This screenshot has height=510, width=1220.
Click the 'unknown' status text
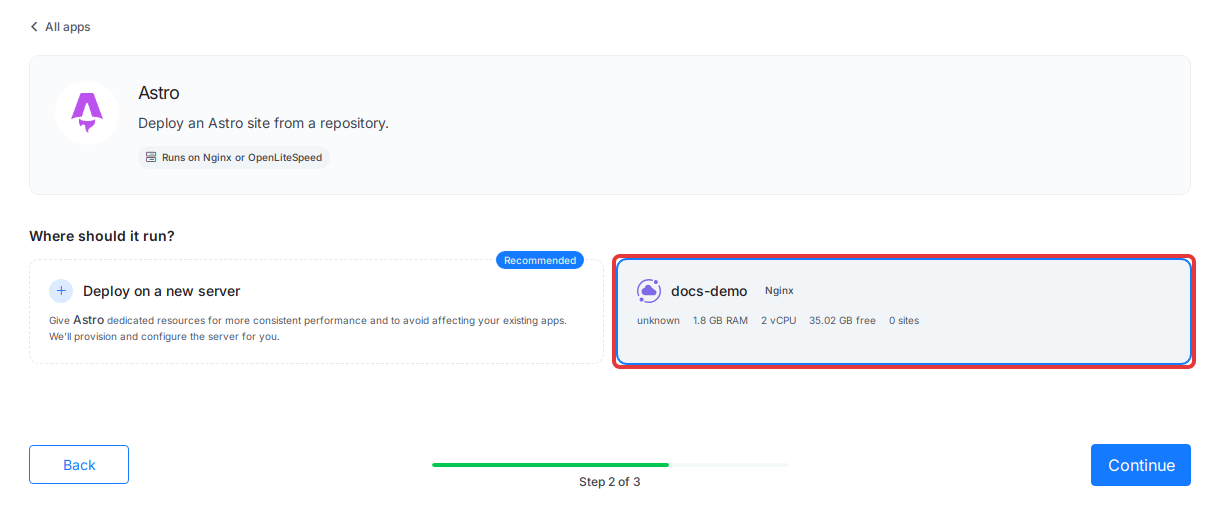point(658,321)
